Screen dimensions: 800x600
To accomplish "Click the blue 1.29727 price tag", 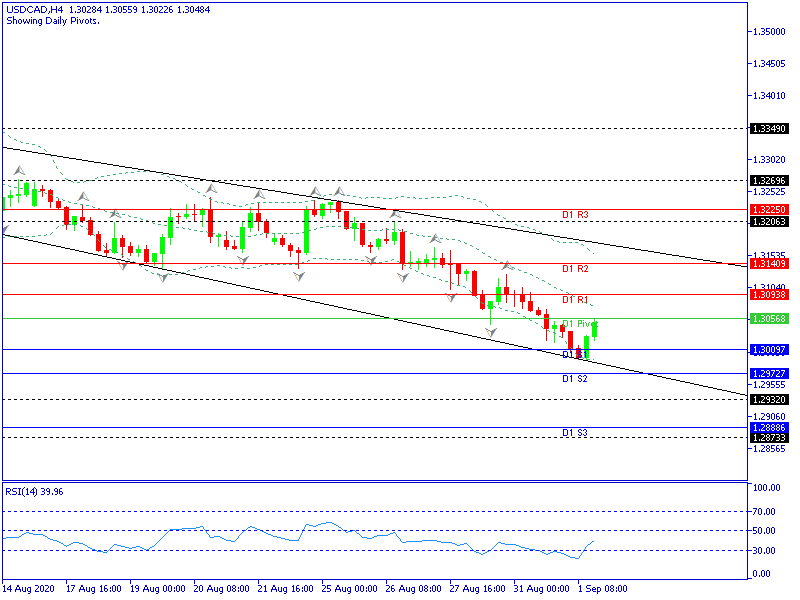I will click(x=768, y=373).
